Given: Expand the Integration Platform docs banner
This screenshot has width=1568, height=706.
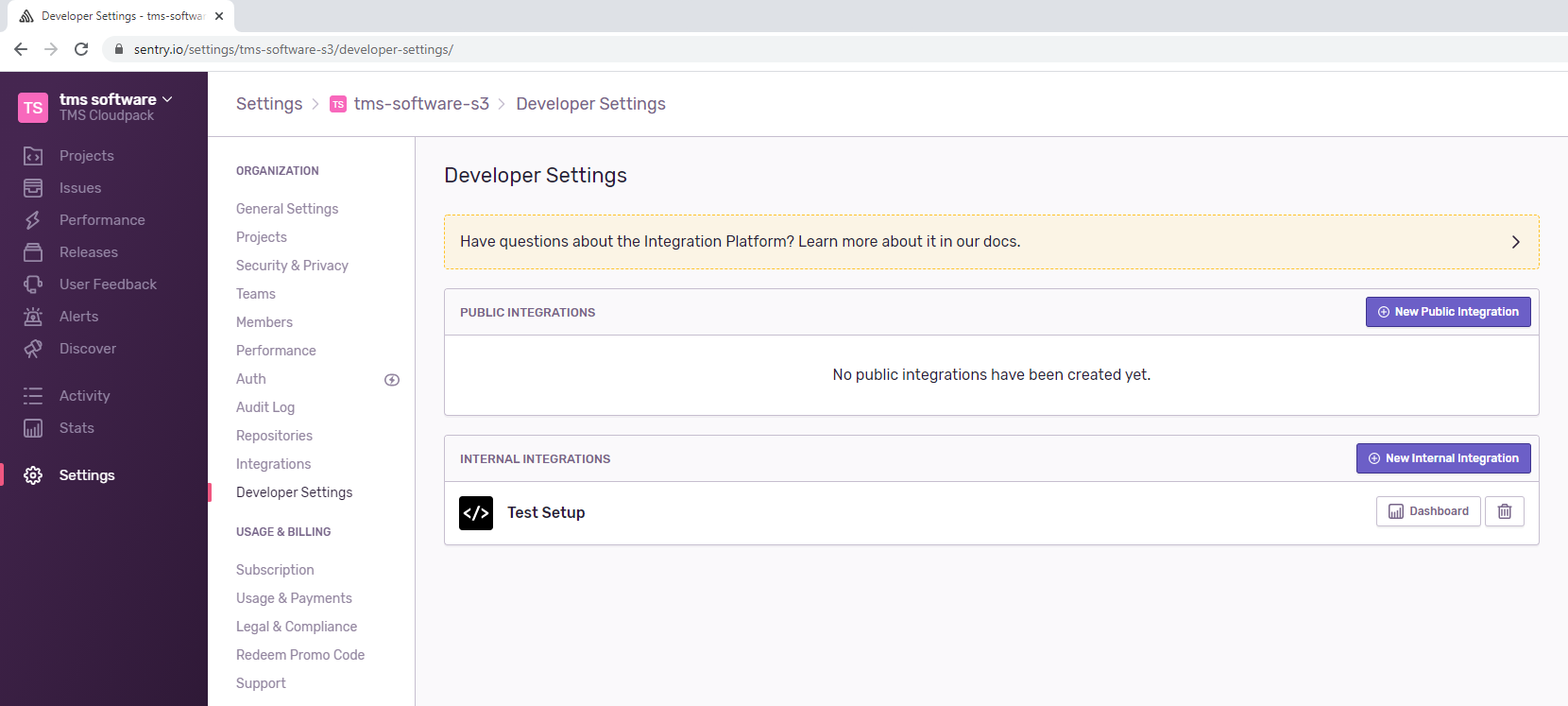Looking at the screenshot, I should pos(1515,242).
